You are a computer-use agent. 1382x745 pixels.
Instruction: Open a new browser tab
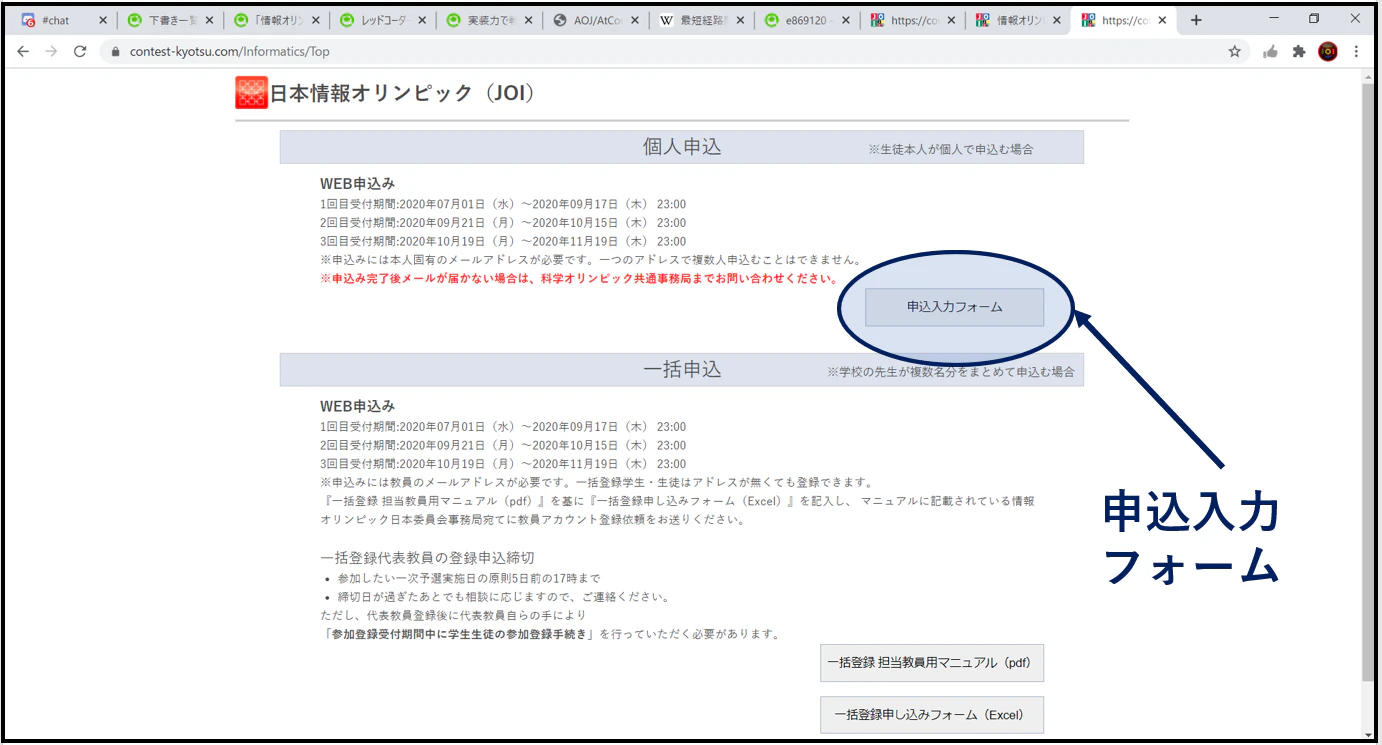coord(1196,20)
